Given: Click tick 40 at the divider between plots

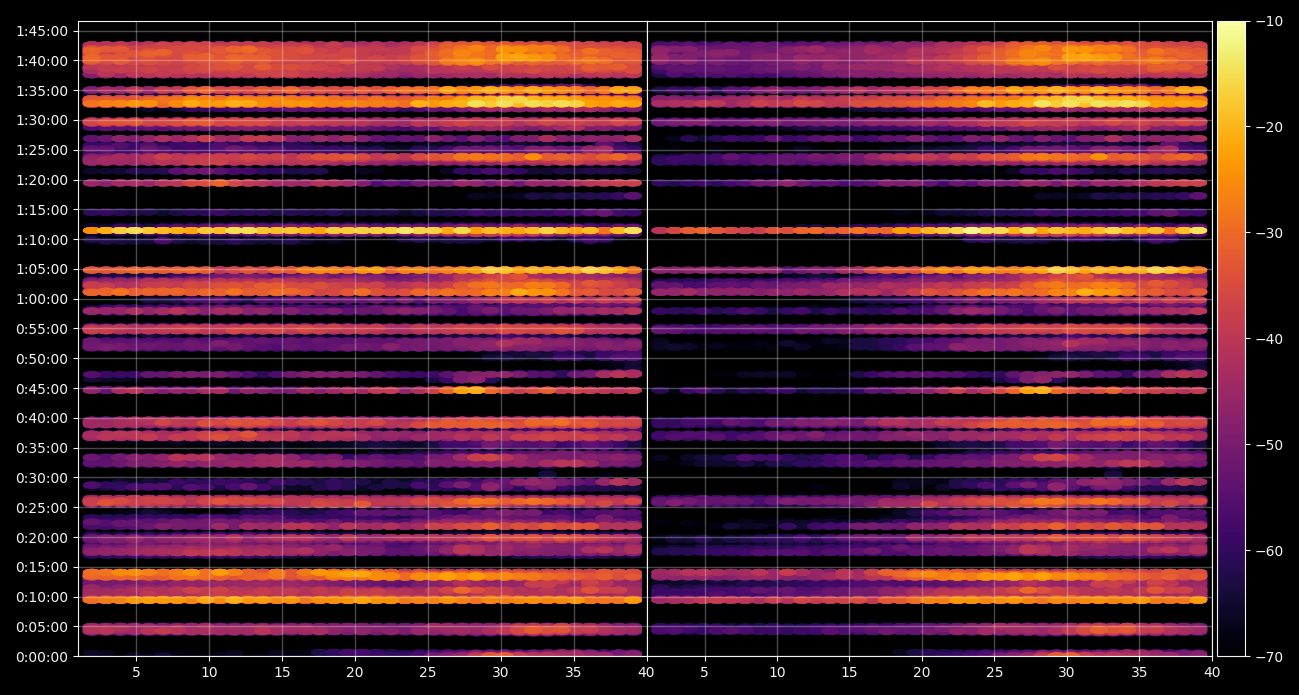Looking at the screenshot, I should [x=647, y=672].
